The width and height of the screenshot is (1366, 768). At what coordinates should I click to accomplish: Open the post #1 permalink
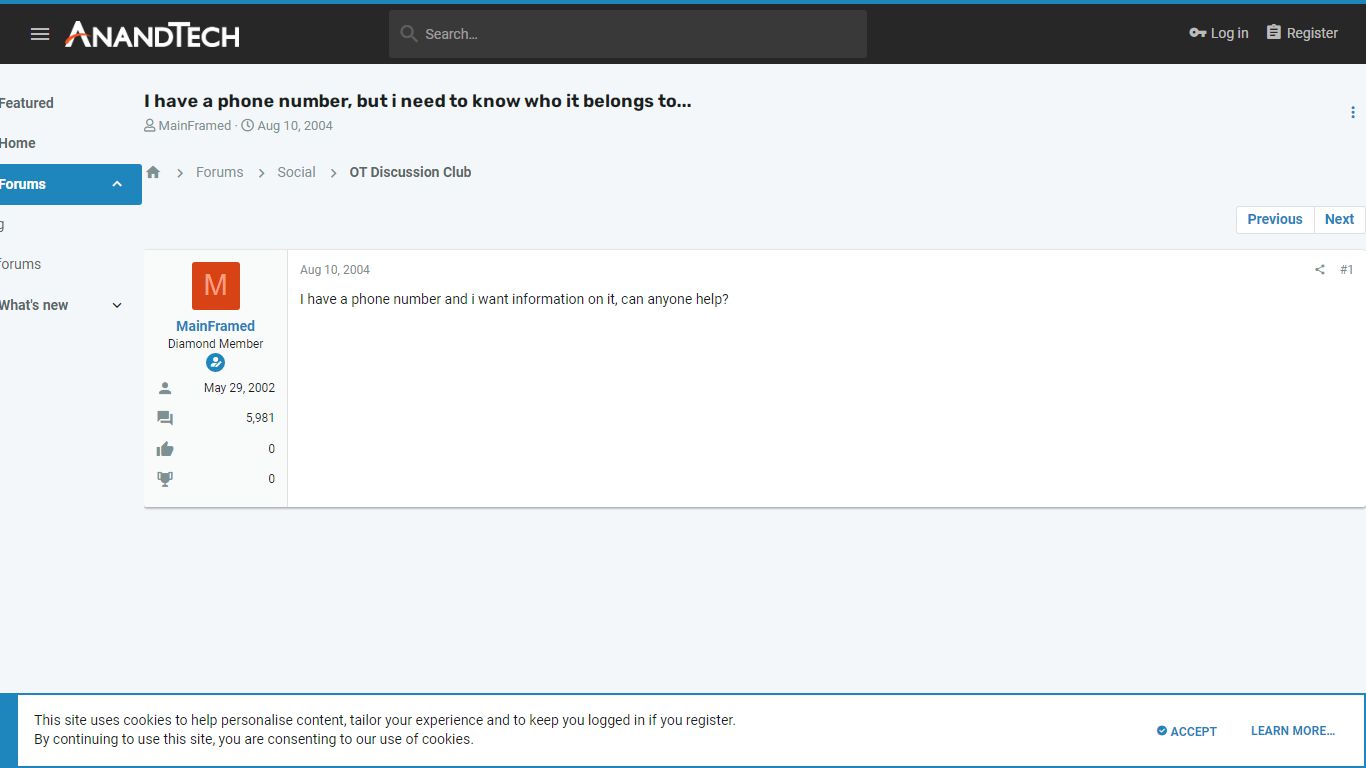pyautogui.click(x=1346, y=270)
